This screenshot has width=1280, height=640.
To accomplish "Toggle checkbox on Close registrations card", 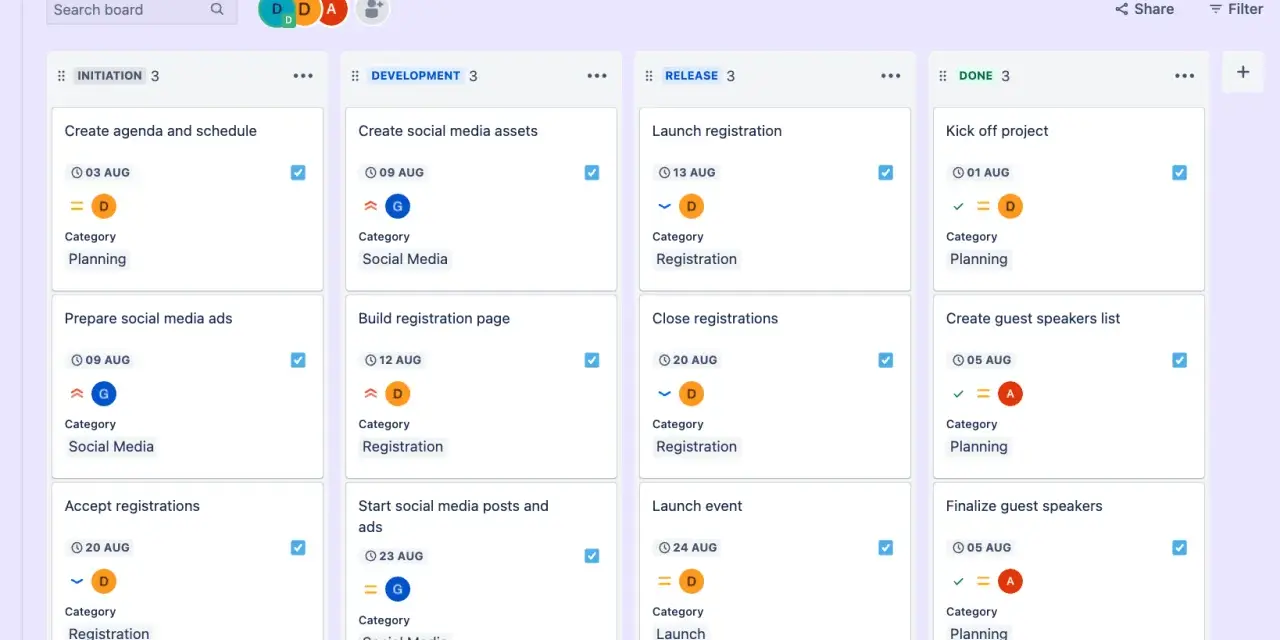I will click(886, 360).
